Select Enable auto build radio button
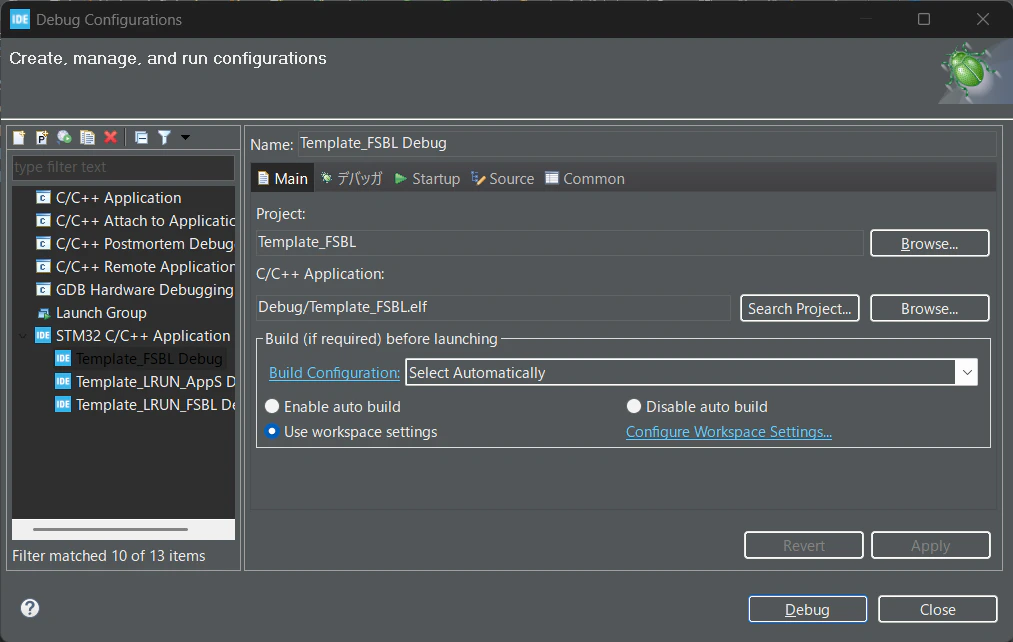The width and height of the screenshot is (1013, 642). click(272, 406)
